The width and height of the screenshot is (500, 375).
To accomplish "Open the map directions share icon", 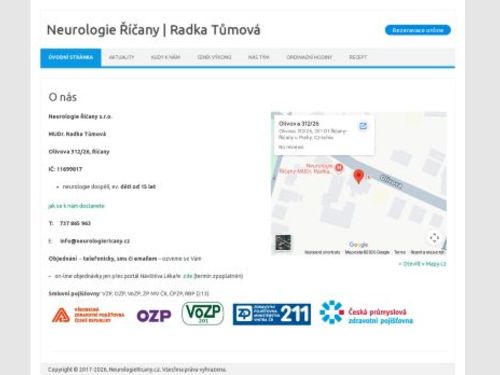I will [363, 126].
